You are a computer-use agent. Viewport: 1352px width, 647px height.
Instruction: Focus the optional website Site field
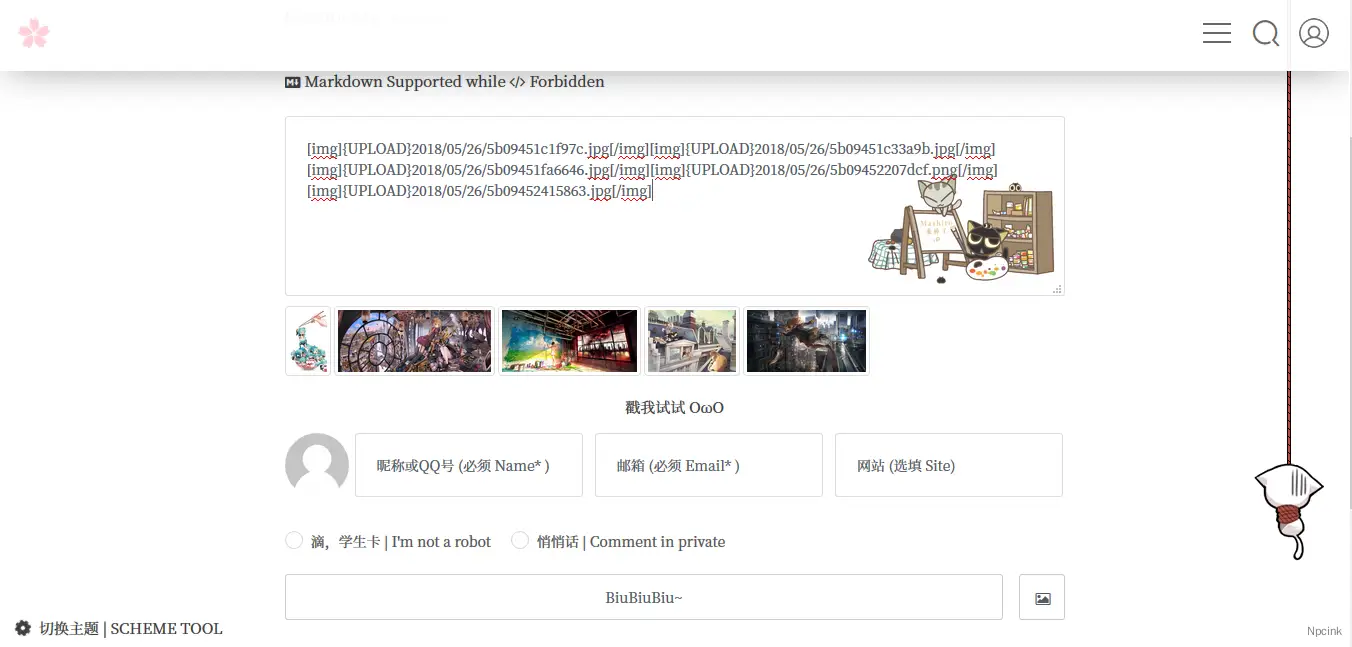coord(948,465)
